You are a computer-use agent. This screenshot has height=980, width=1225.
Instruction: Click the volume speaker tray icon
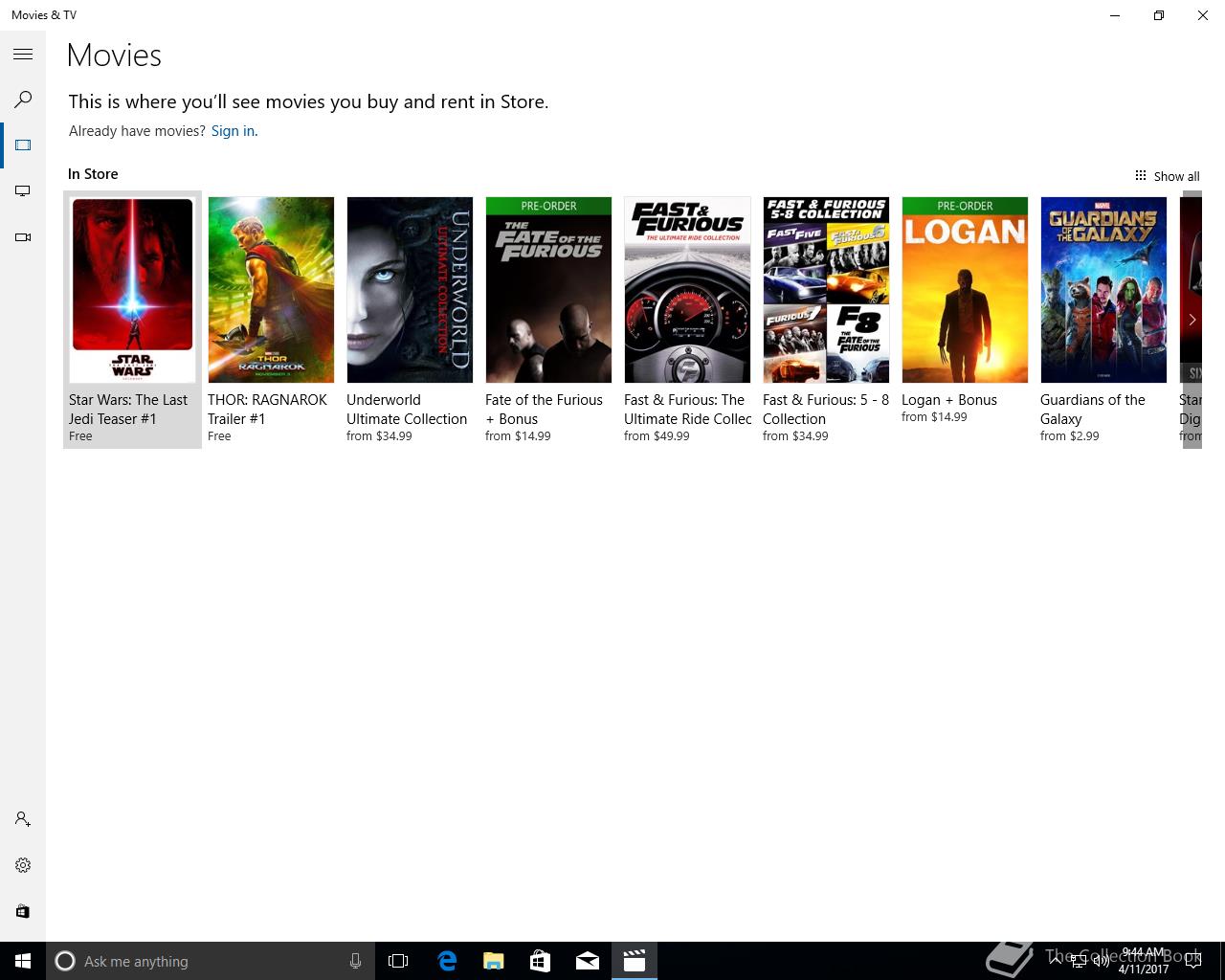point(1101,961)
